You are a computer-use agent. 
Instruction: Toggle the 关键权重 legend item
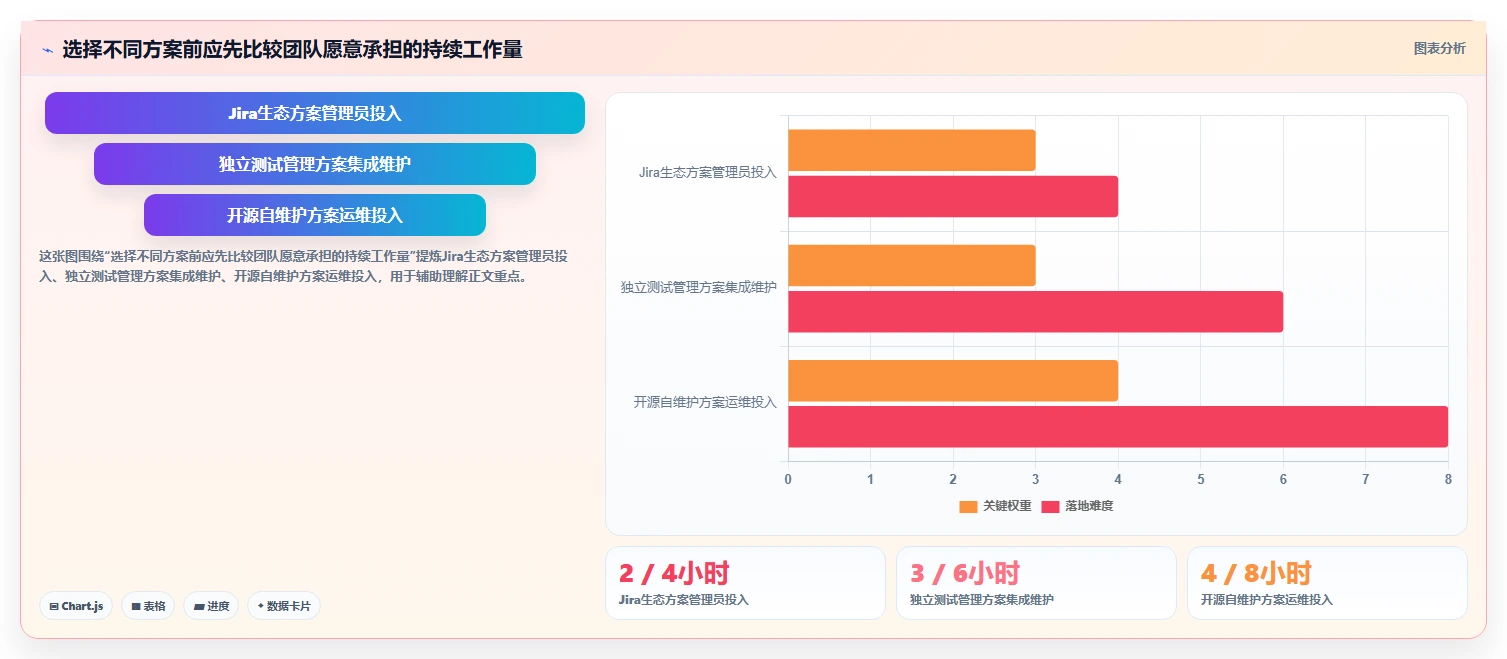[995, 506]
